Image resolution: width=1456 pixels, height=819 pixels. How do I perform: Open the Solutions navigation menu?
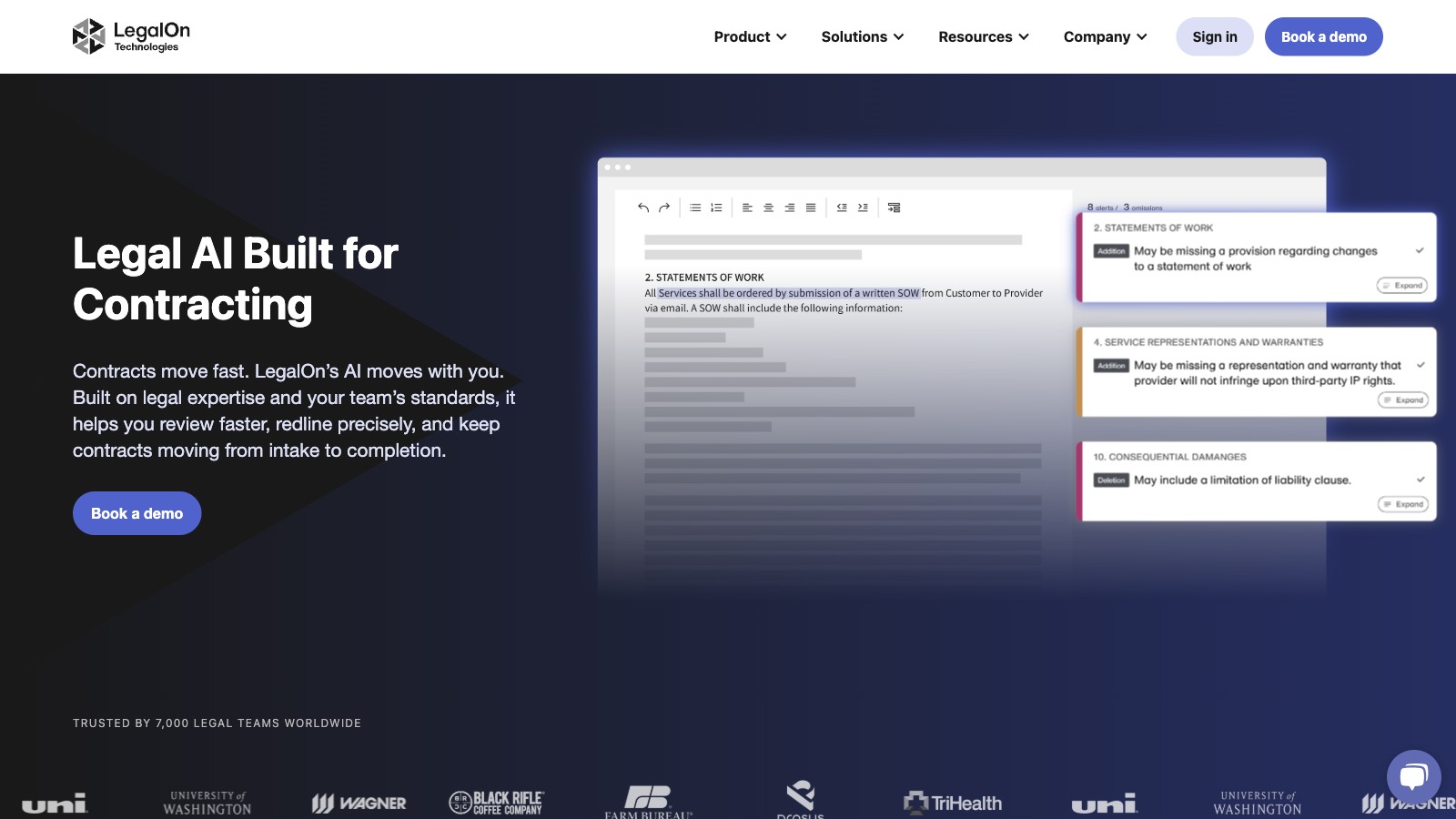862,36
